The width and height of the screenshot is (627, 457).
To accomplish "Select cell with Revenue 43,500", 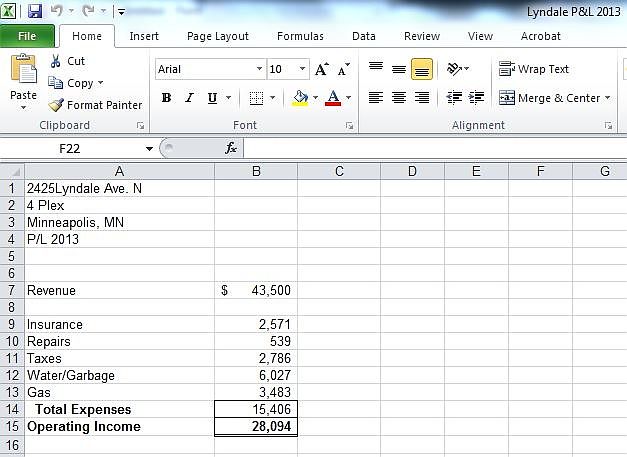I will click(256, 290).
